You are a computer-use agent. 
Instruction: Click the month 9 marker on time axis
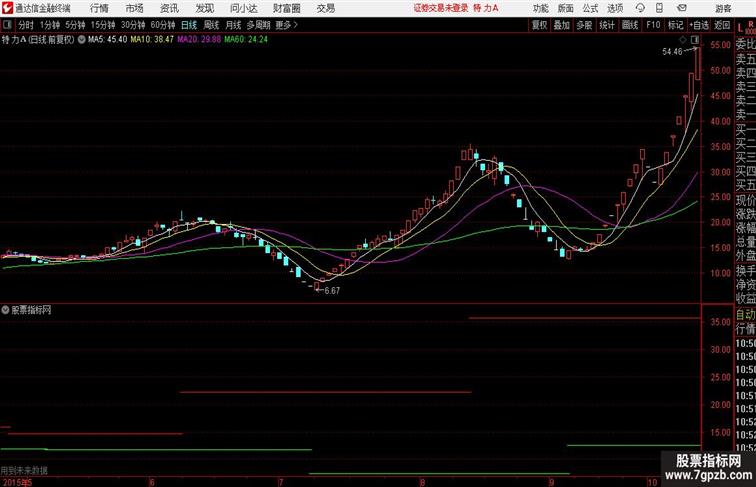click(551, 482)
